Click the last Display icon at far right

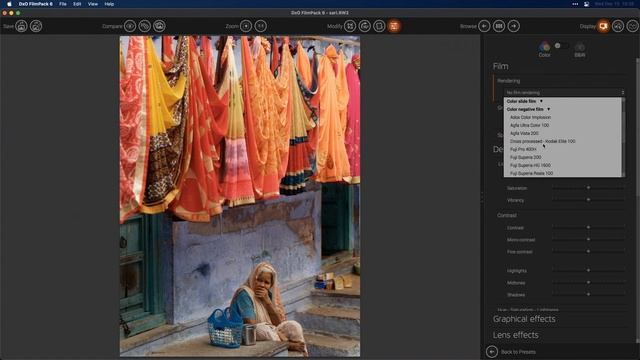point(633,26)
